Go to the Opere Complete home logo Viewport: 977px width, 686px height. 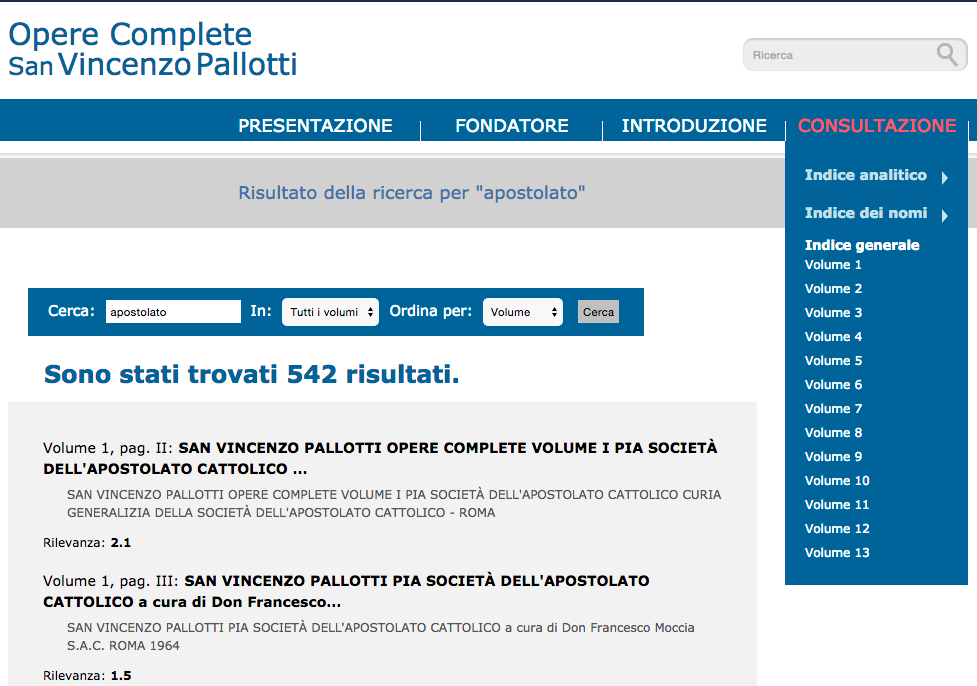tap(153, 49)
